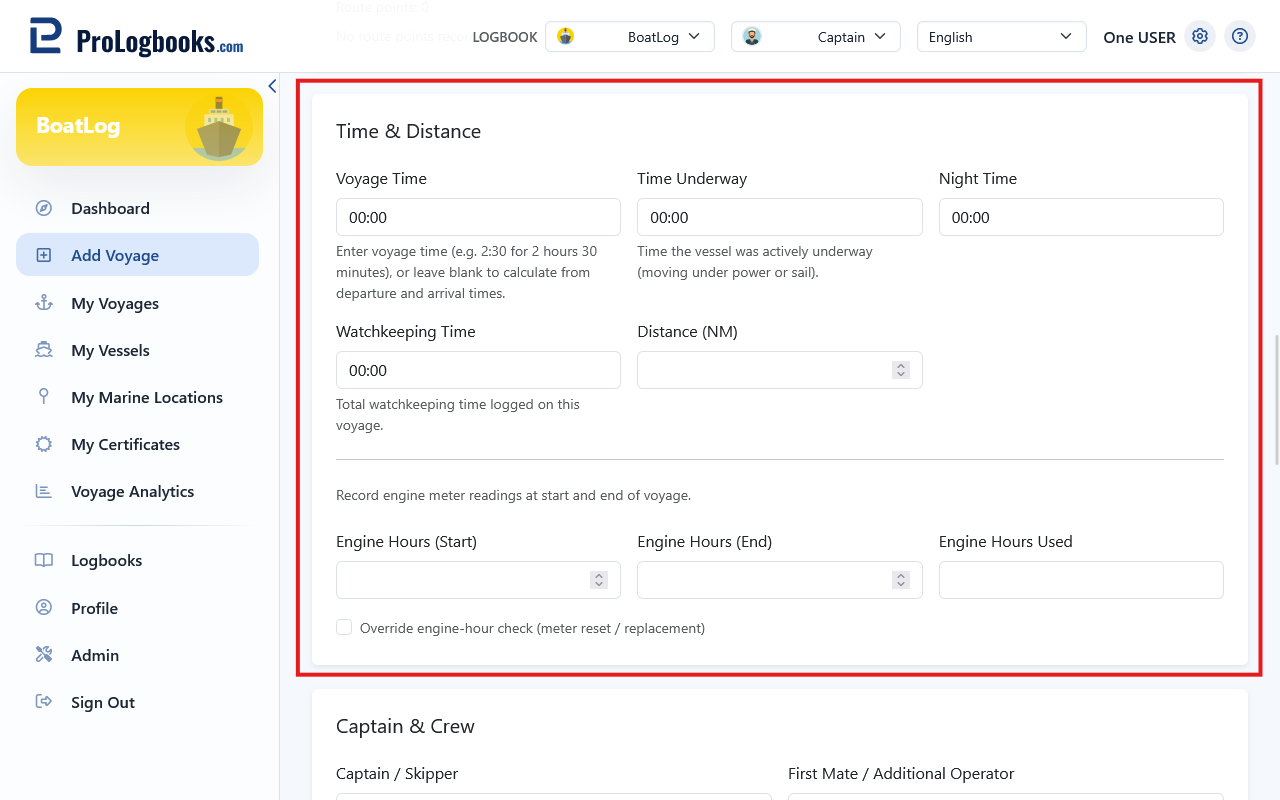1280x800 pixels.
Task: Open Voyage Analytics page
Action: (x=137, y=491)
